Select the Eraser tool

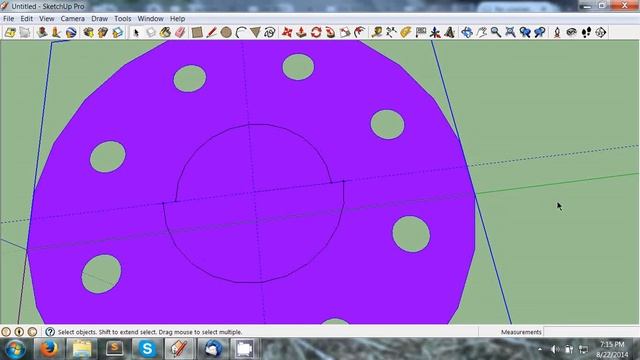180,32
